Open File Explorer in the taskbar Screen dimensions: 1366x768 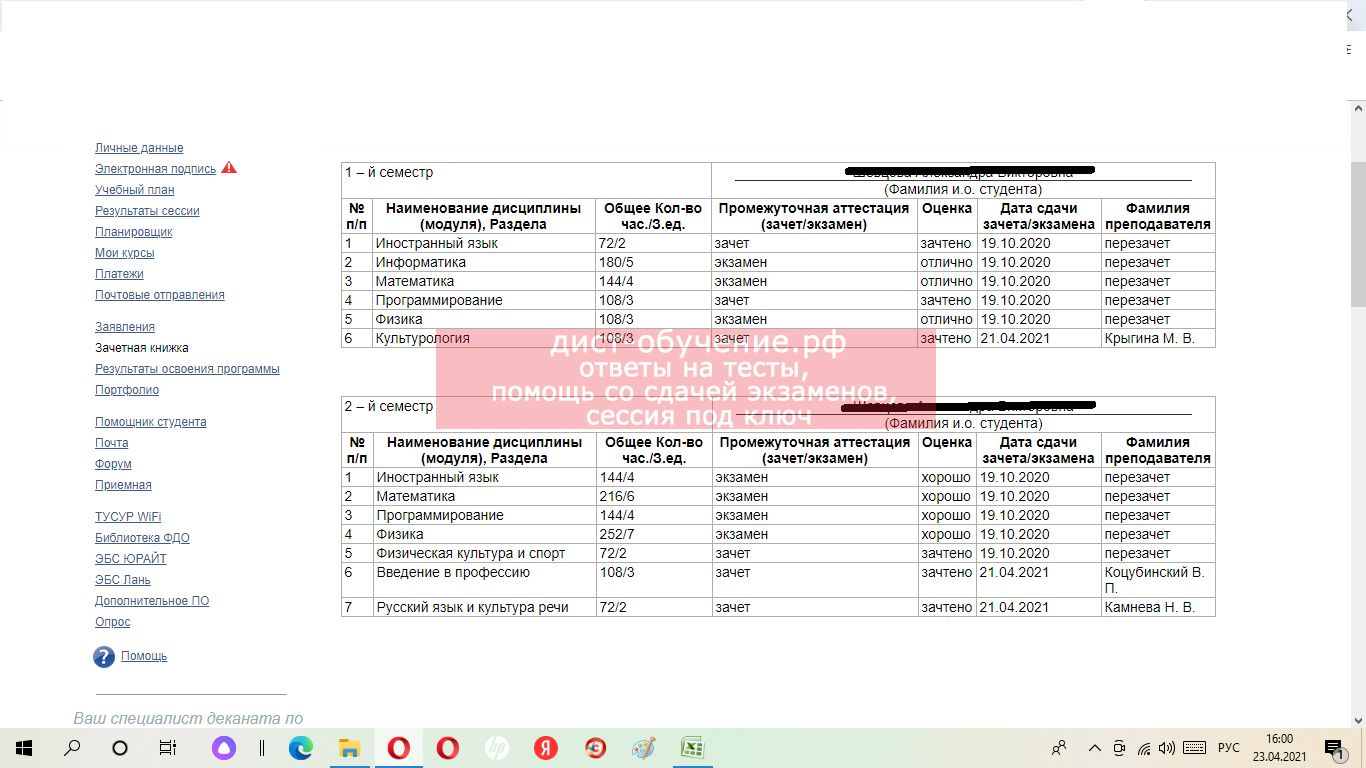point(349,748)
